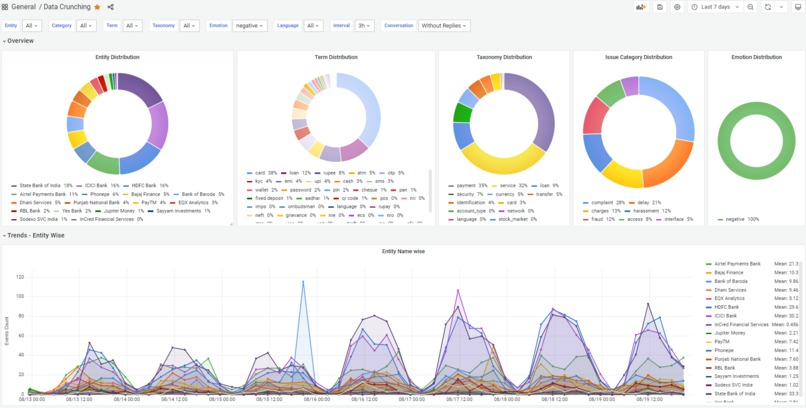Open the Last 7 days time picker

point(716,7)
